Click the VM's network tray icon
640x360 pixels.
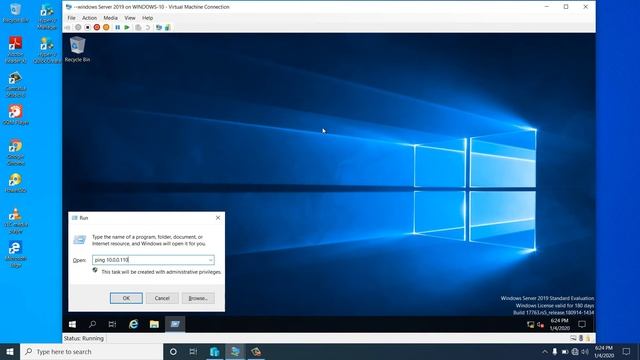tap(531, 324)
